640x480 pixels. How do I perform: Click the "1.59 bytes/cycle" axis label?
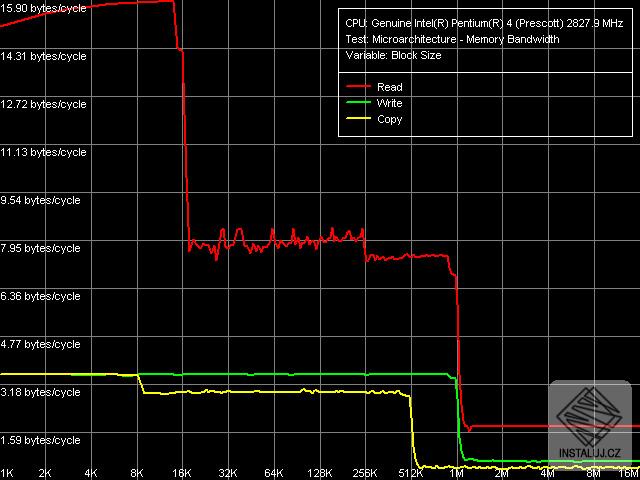[40, 440]
